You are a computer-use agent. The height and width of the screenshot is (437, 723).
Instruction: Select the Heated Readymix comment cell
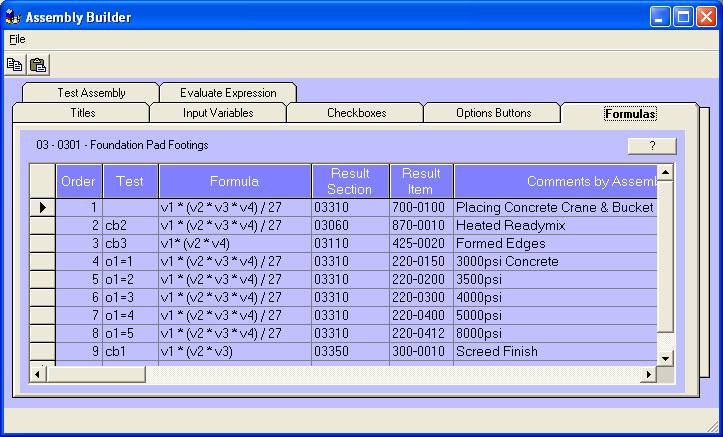[555, 225]
